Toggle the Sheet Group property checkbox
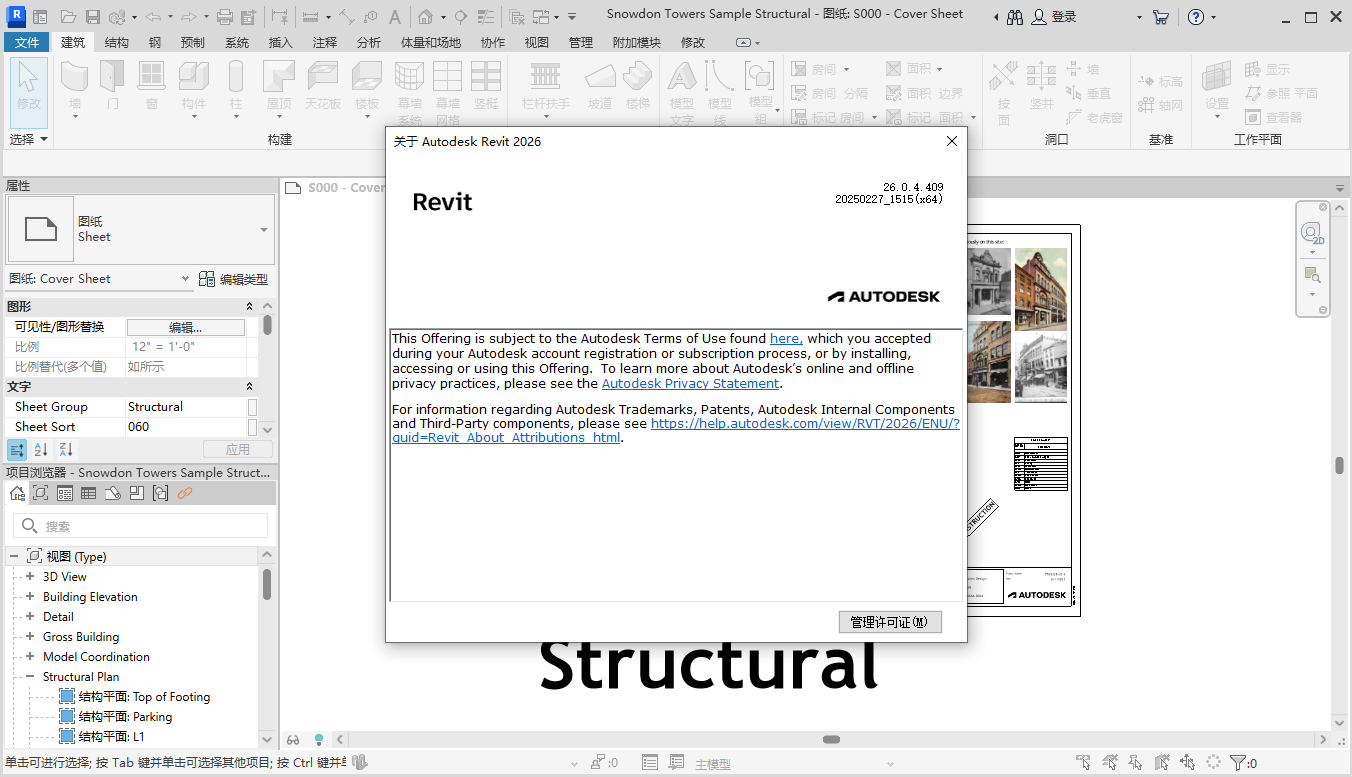 coord(252,407)
